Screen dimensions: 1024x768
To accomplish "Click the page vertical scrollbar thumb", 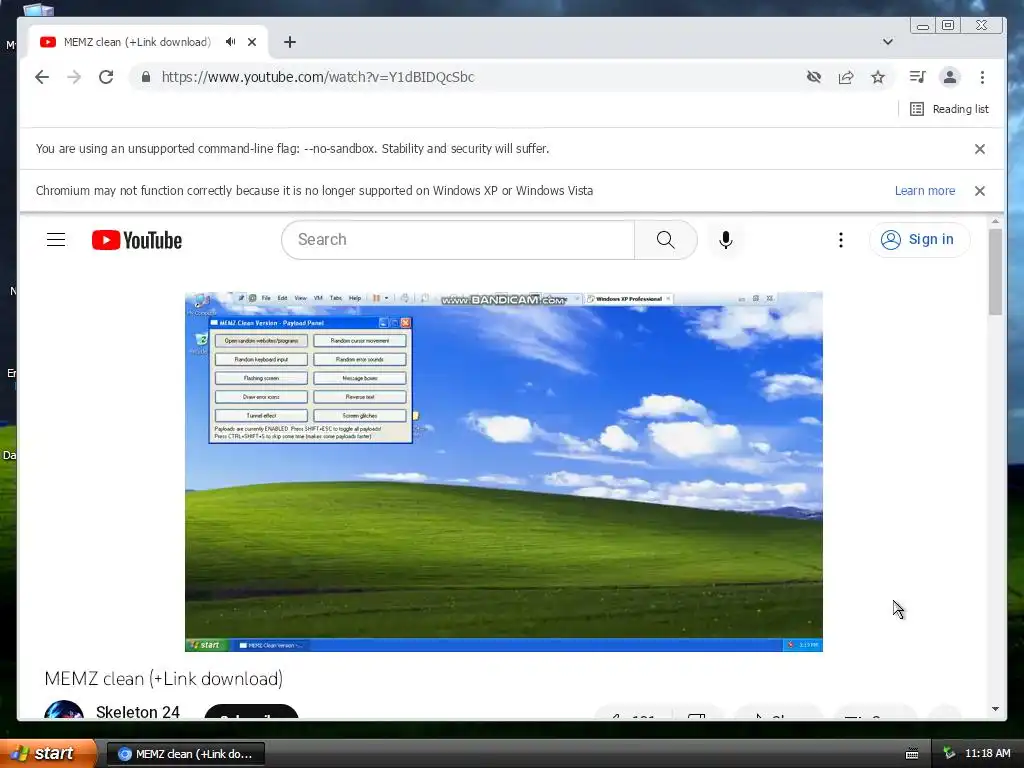I will [x=995, y=272].
